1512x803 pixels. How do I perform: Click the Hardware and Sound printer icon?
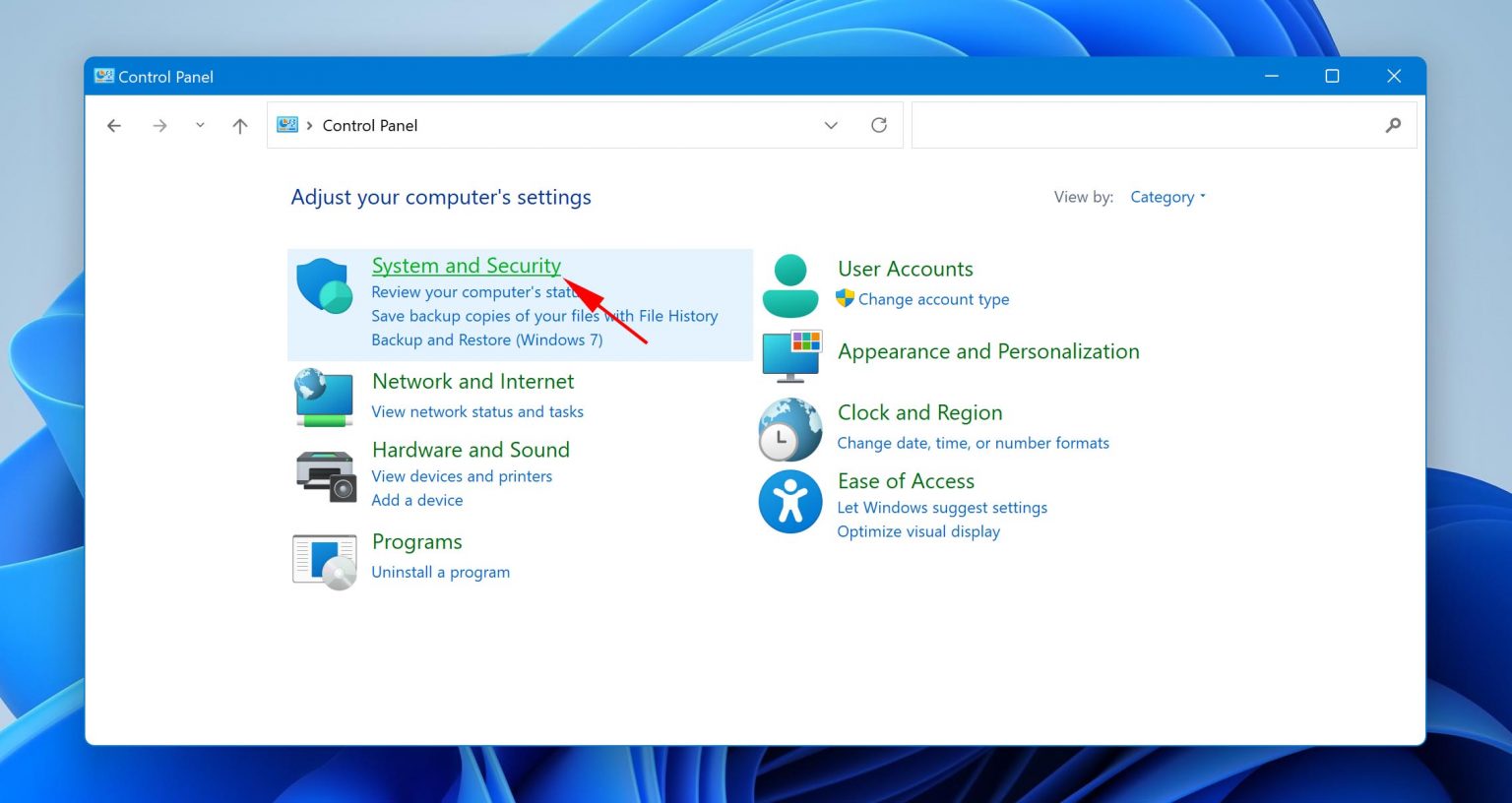(x=325, y=473)
